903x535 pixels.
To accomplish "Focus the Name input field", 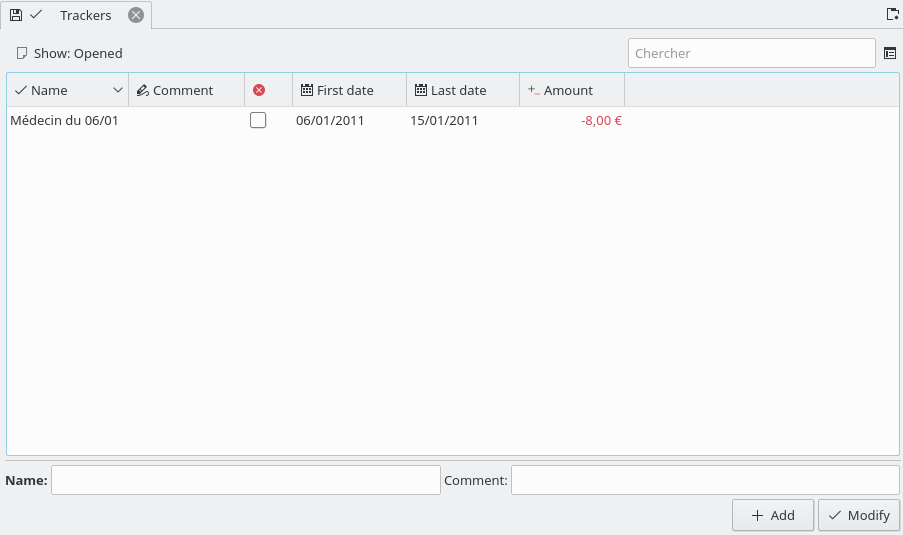I will [x=246, y=480].
